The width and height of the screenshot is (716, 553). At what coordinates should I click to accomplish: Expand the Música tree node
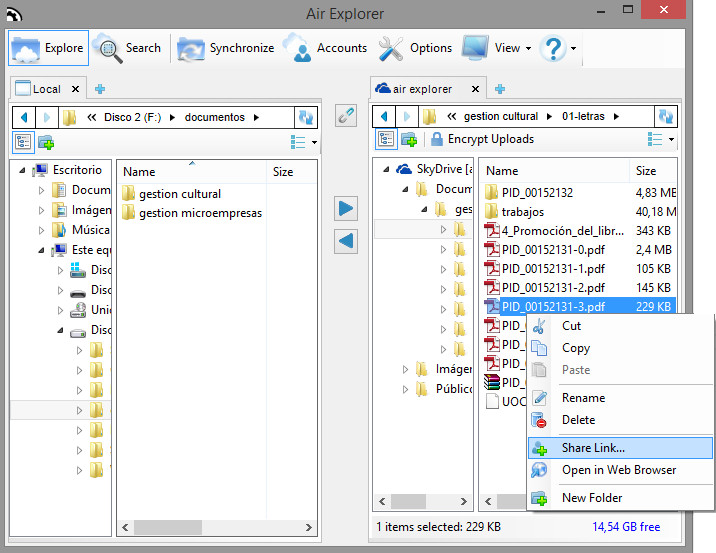pos(41,230)
